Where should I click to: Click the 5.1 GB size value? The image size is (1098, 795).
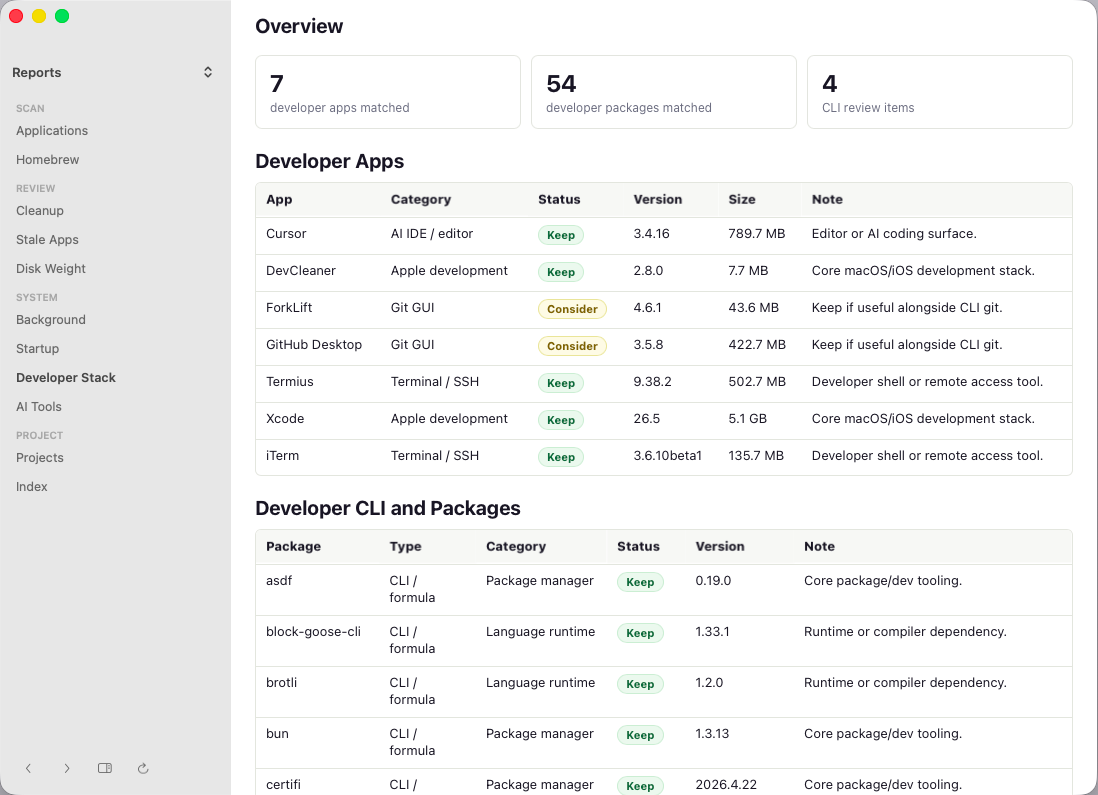[747, 419]
